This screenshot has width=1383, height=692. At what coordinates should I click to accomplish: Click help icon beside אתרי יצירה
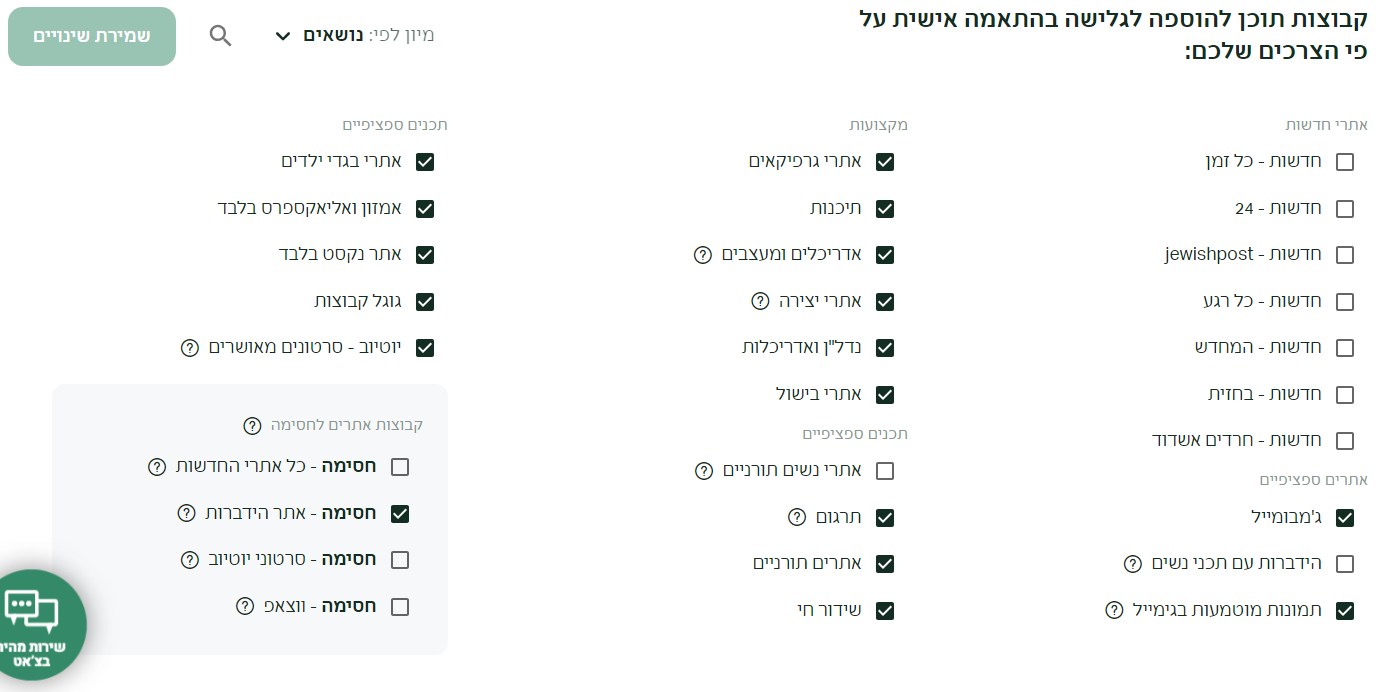(x=760, y=301)
